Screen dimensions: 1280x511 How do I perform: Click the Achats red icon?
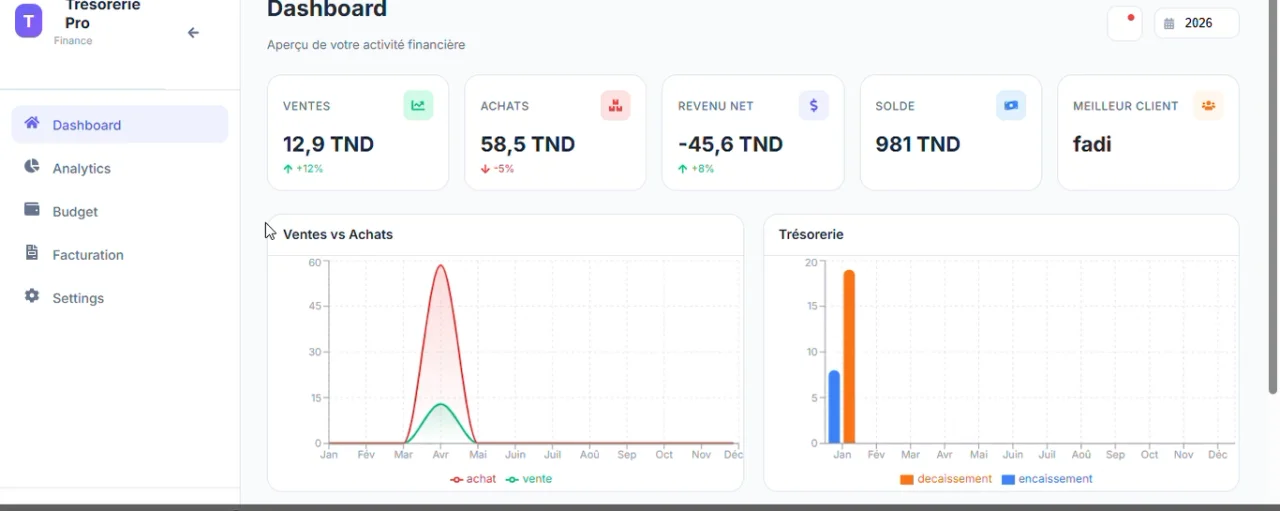point(616,105)
